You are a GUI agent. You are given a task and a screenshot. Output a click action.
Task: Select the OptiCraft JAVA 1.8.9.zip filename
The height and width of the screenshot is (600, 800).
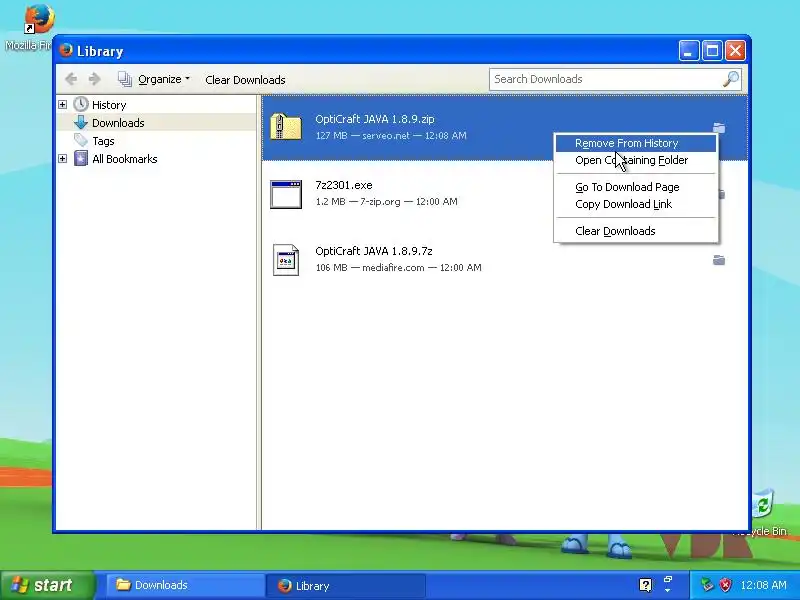374,119
